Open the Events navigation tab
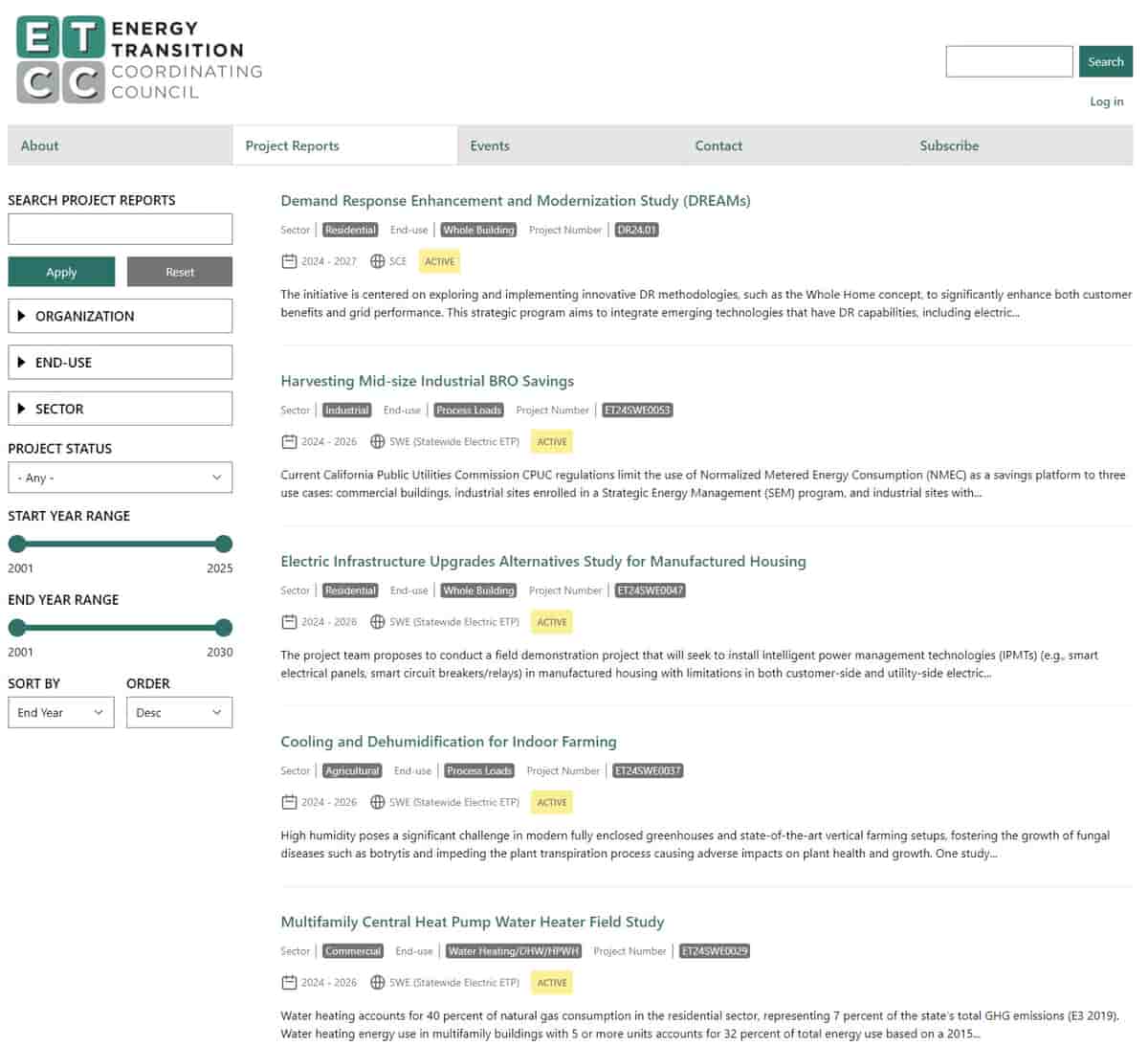 [490, 145]
